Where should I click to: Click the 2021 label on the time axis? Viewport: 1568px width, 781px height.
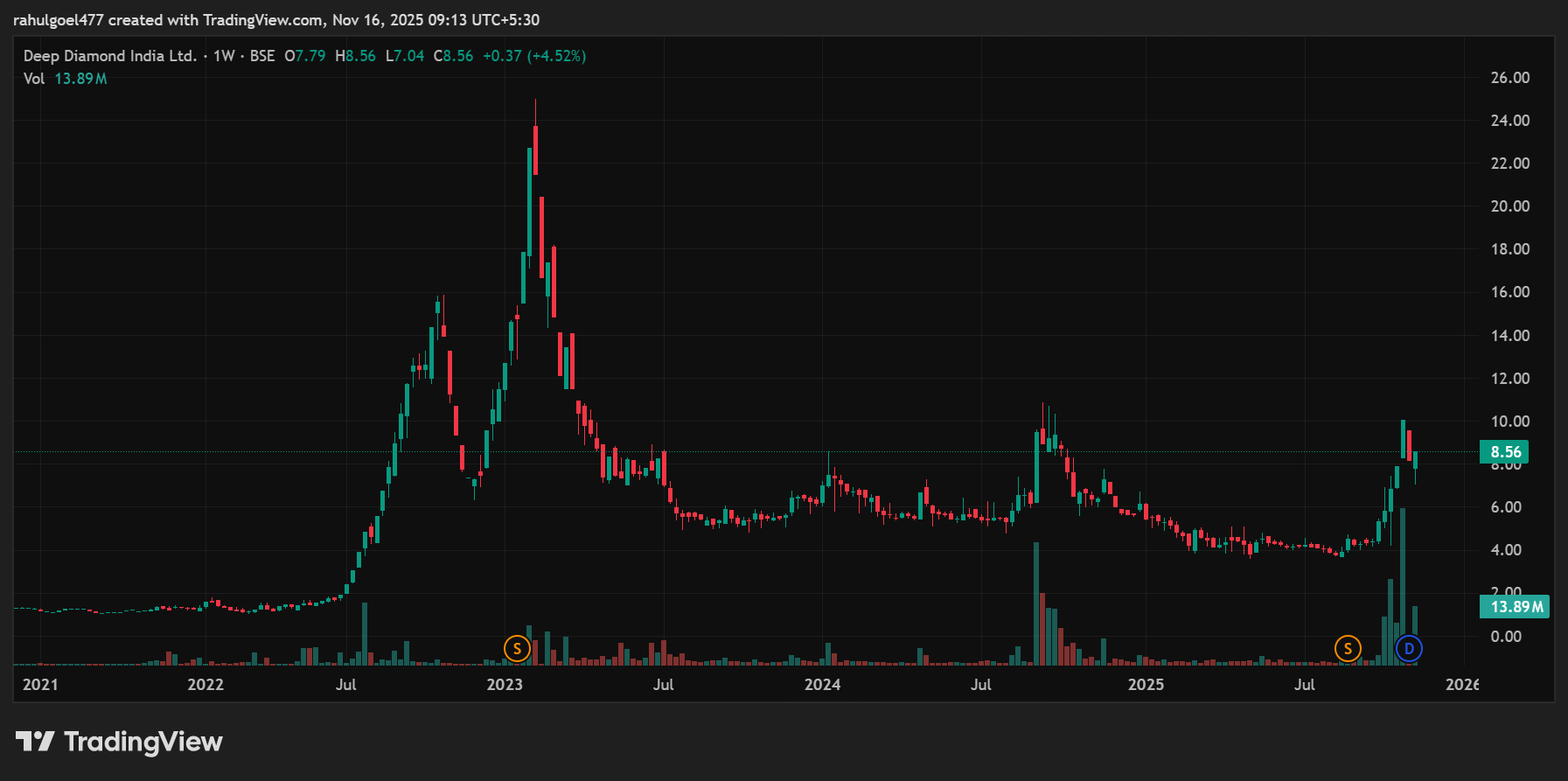[x=40, y=685]
